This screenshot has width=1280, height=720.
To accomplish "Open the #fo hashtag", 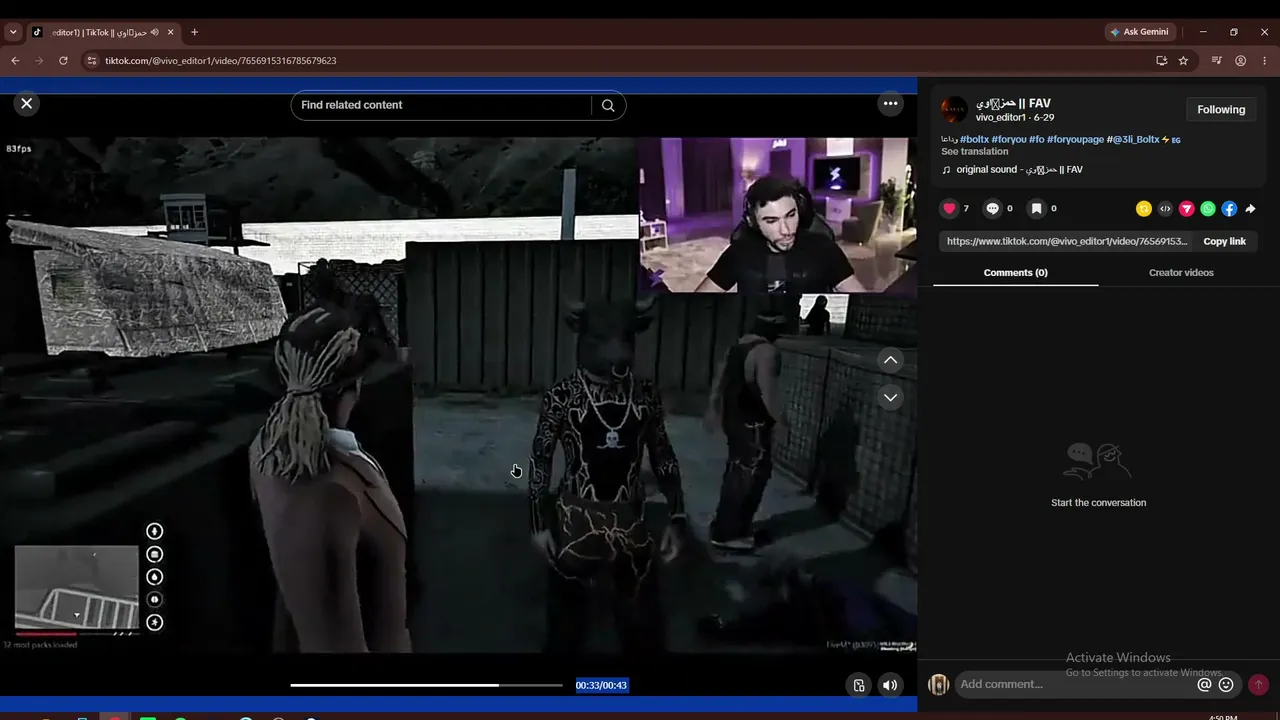I will 1037,140.
